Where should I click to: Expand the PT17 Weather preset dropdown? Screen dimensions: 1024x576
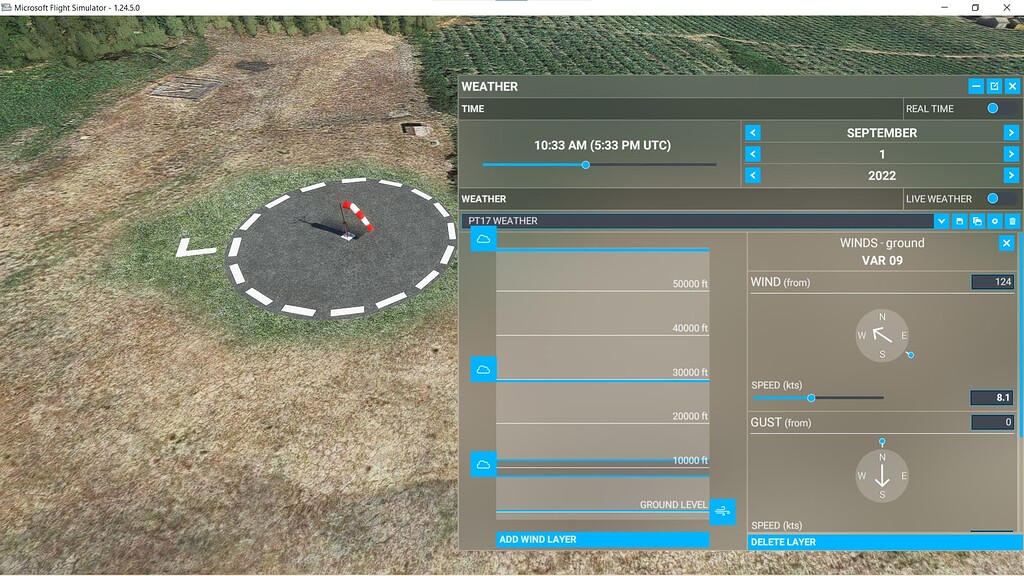pyautogui.click(x=941, y=221)
